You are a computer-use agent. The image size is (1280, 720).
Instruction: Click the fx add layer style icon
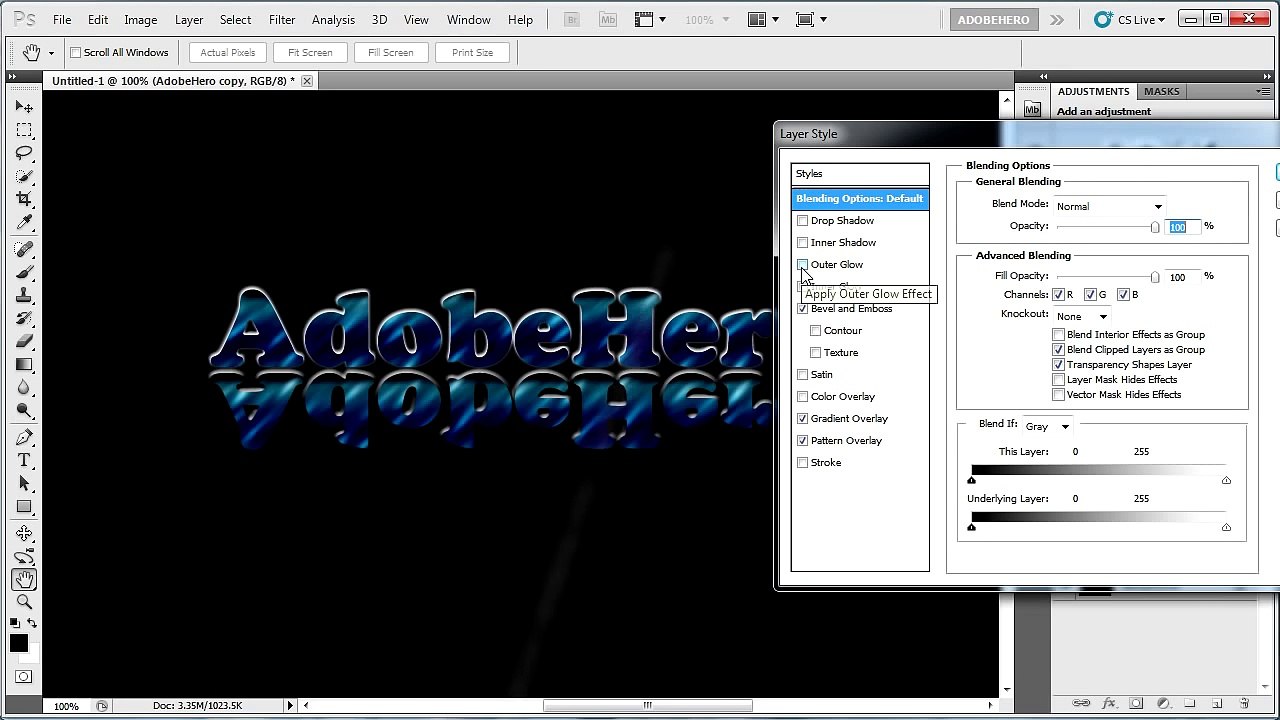tap(1109, 703)
